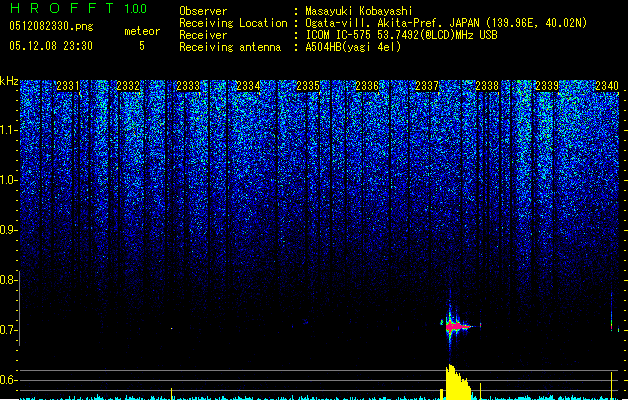Click the 2338 time marker
Screen dimensions: 629x400
[x=487, y=86]
